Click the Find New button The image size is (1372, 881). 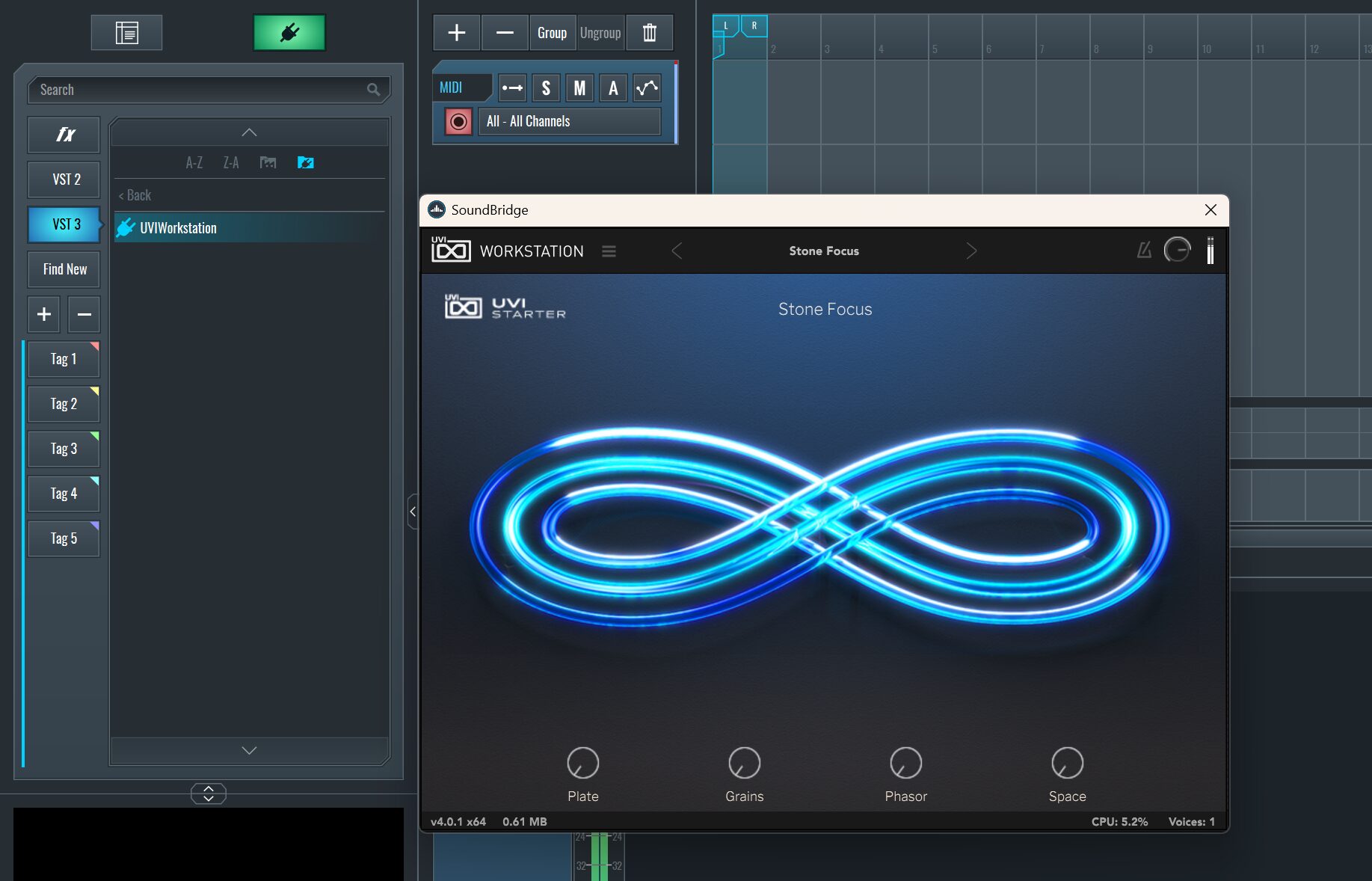(64, 269)
